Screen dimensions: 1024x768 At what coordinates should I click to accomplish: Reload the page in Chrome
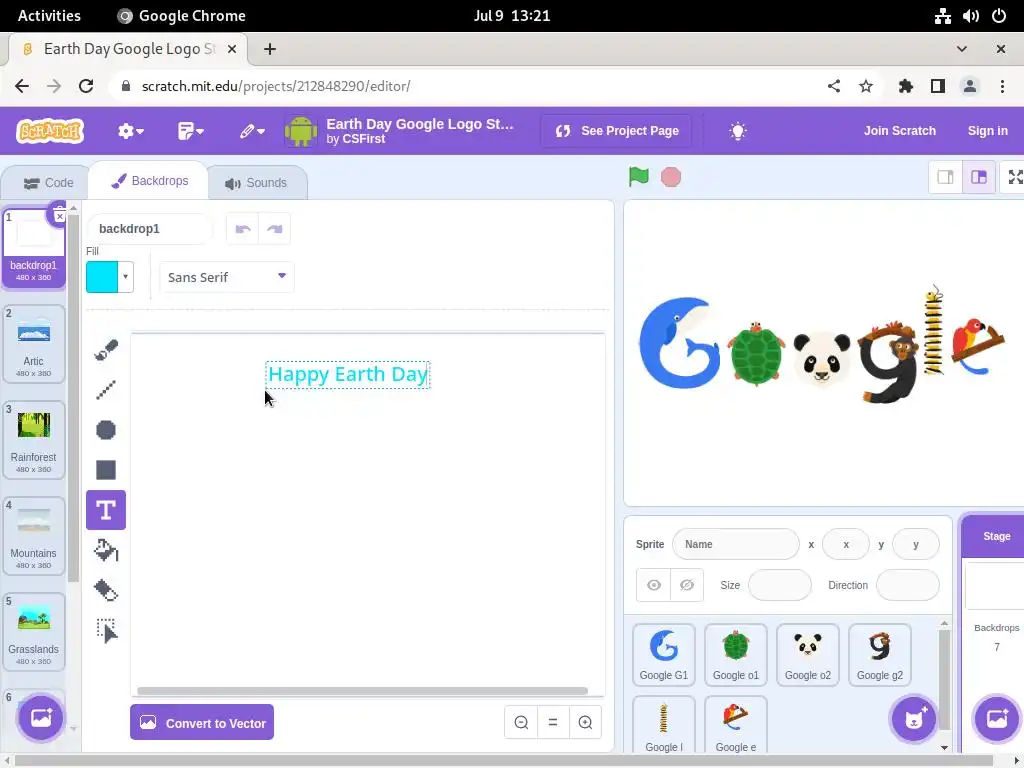point(86,86)
